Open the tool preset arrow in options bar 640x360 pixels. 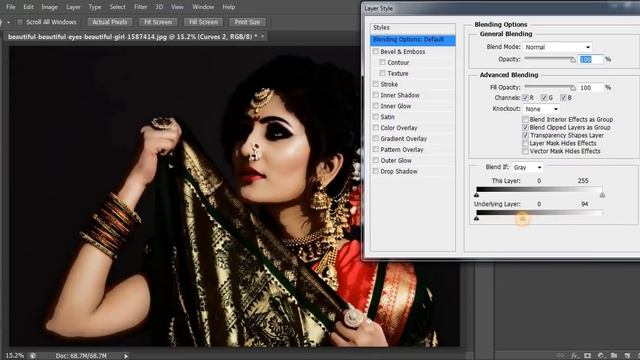point(8,22)
